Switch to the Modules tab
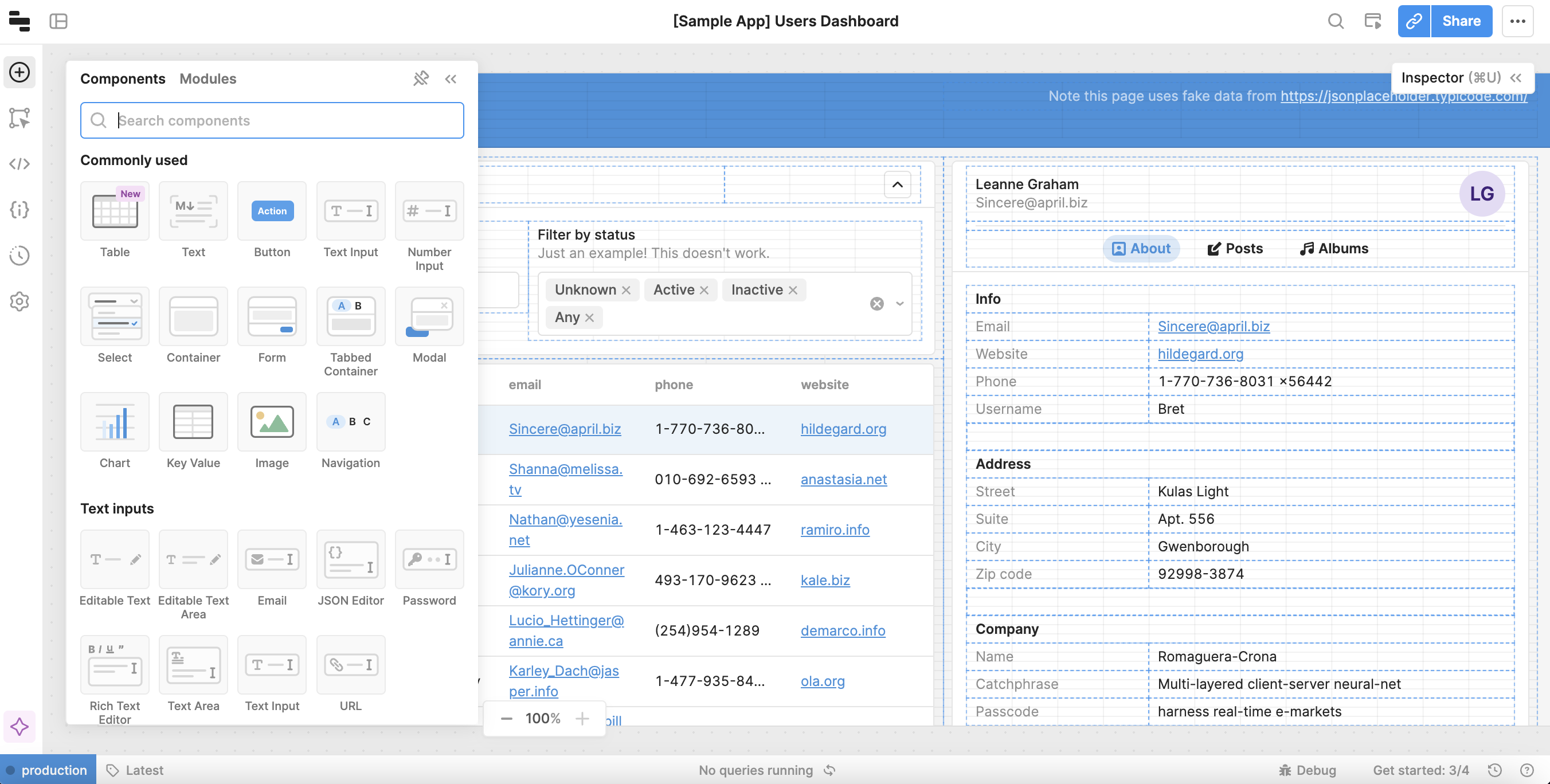 (x=208, y=79)
